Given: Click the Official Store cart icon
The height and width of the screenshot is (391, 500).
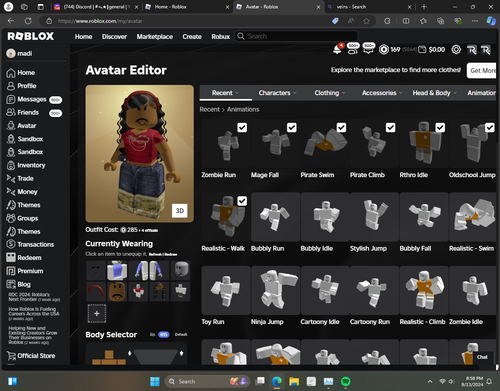Looking at the screenshot, I should (11, 356).
